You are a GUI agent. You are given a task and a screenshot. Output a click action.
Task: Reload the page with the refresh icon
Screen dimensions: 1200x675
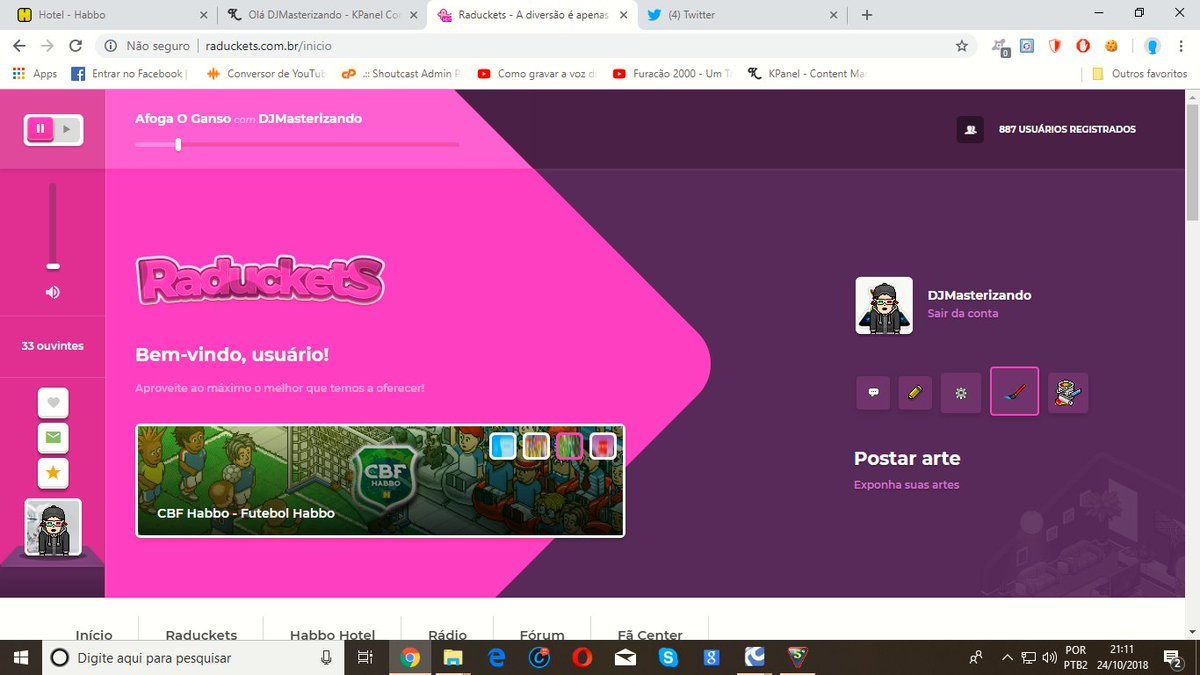point(75,46)
